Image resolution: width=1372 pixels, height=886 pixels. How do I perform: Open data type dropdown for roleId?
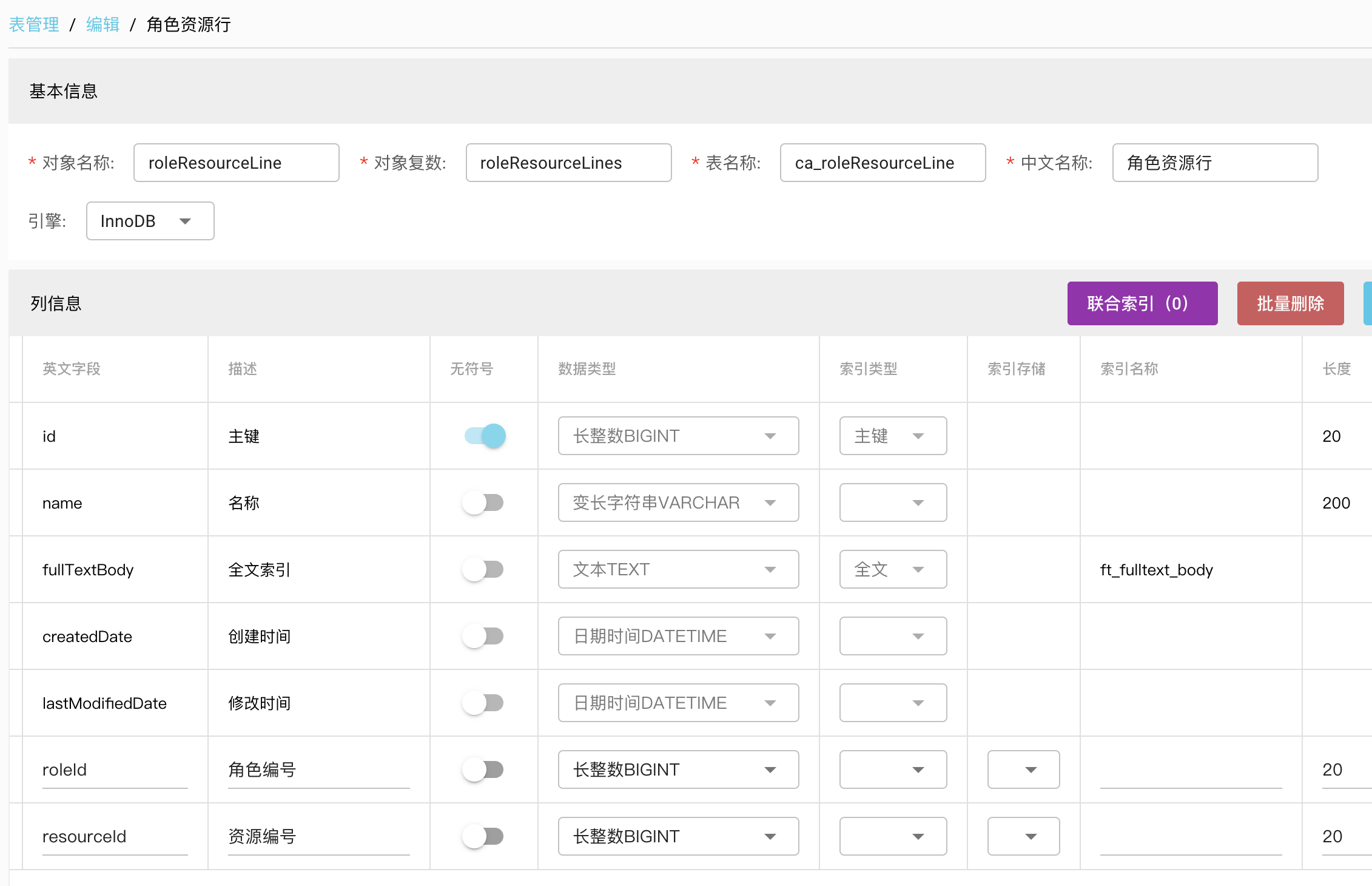678,769
